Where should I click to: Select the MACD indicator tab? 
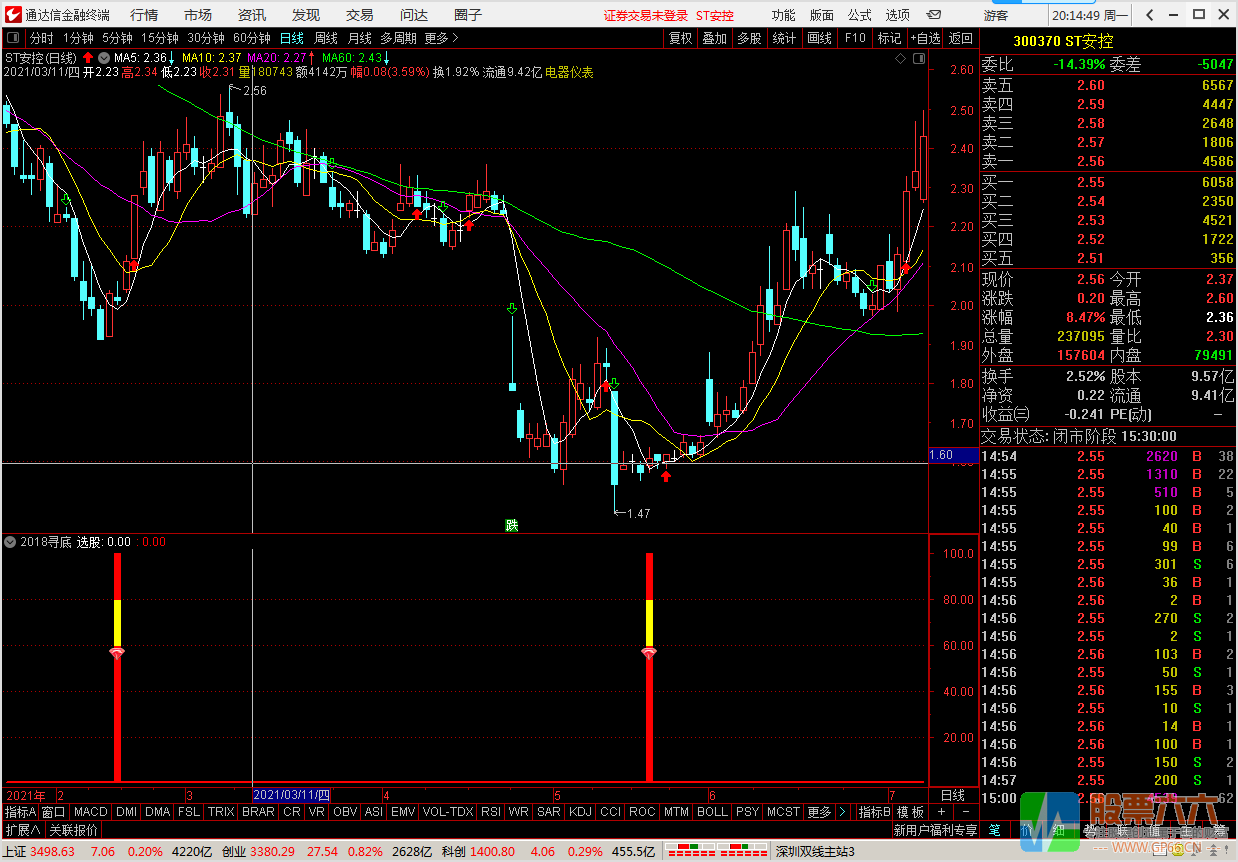tap(90, 812)
